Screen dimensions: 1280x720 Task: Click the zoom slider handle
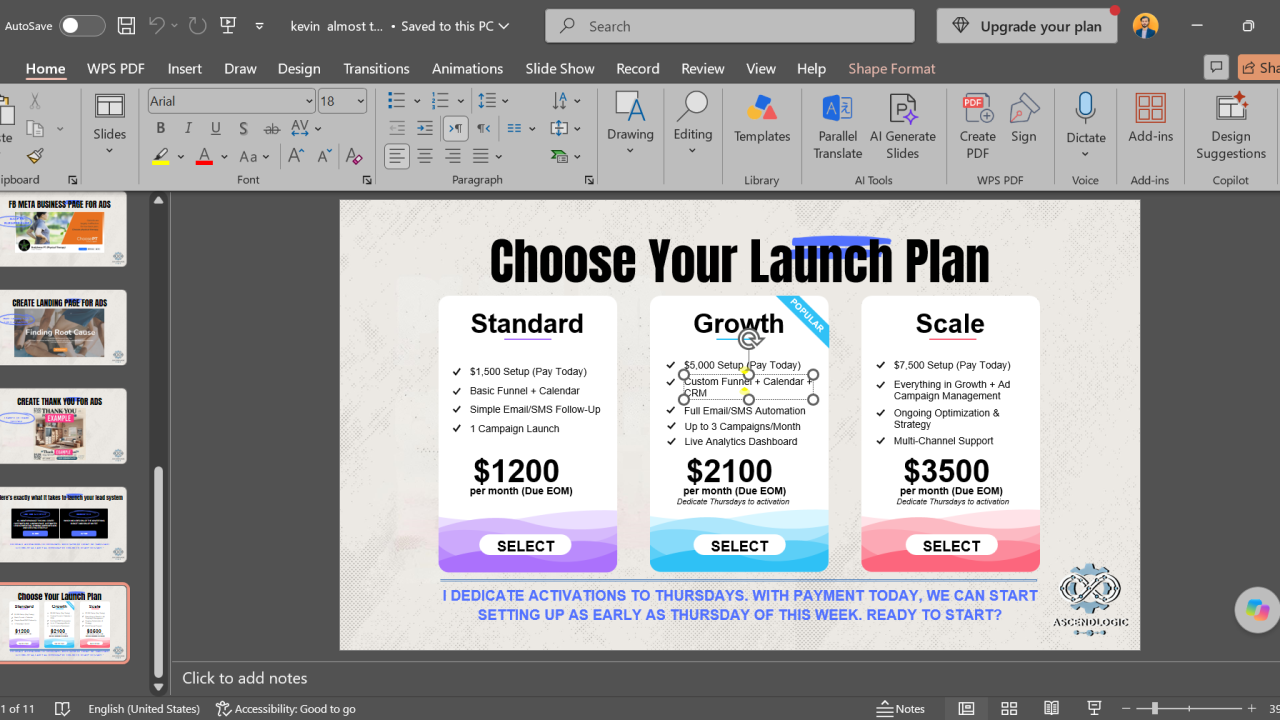(x=1155, y=708)
